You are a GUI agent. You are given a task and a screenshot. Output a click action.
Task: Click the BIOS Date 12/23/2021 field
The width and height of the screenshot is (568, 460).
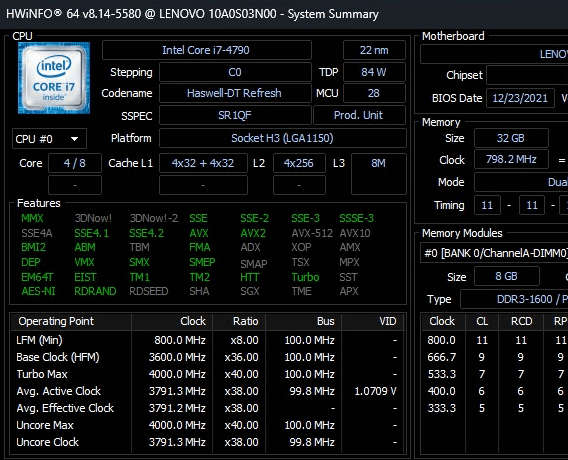pyautogui.click(x=520, y=98)
